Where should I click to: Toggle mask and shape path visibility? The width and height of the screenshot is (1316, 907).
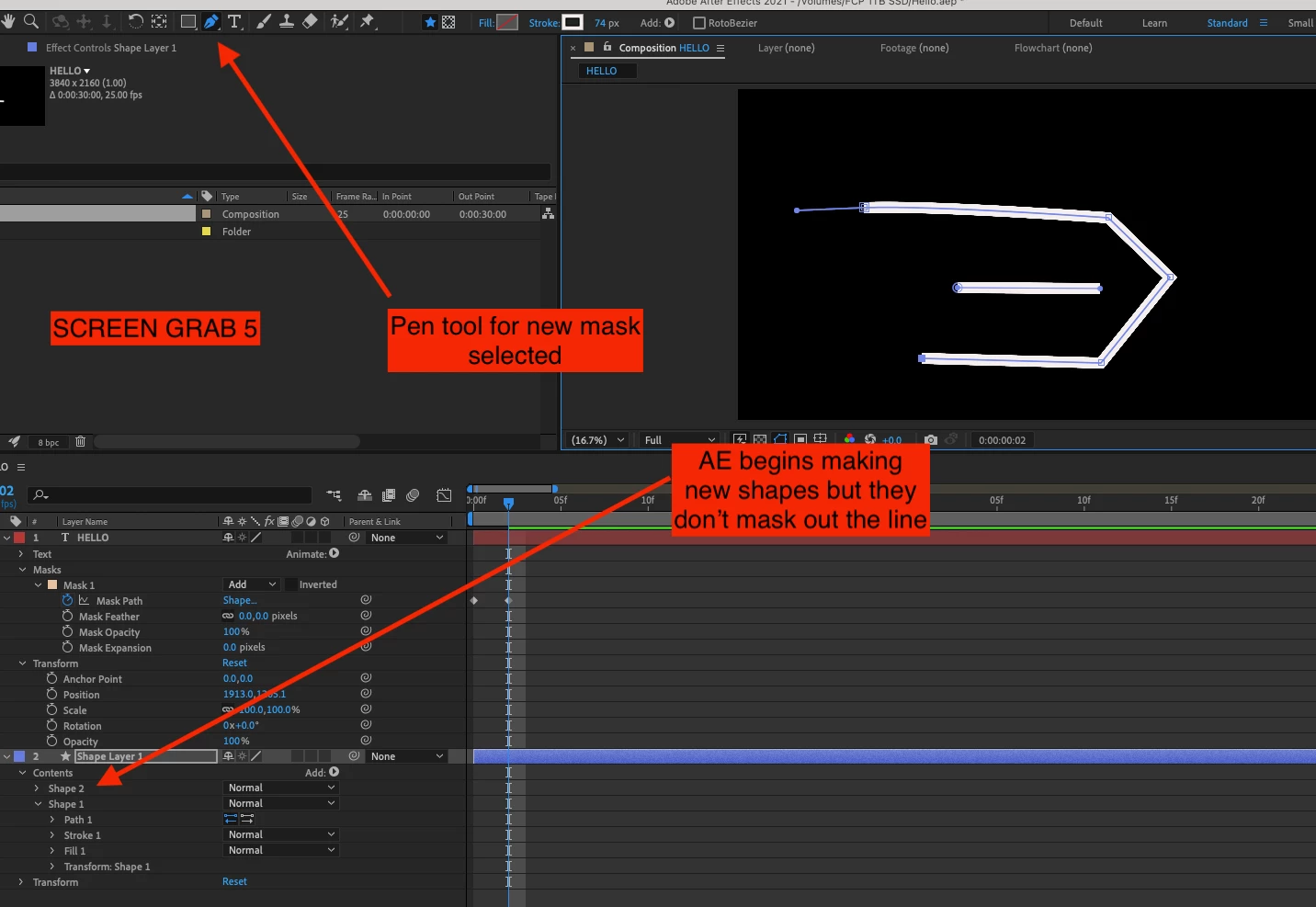tap(780, 440)
